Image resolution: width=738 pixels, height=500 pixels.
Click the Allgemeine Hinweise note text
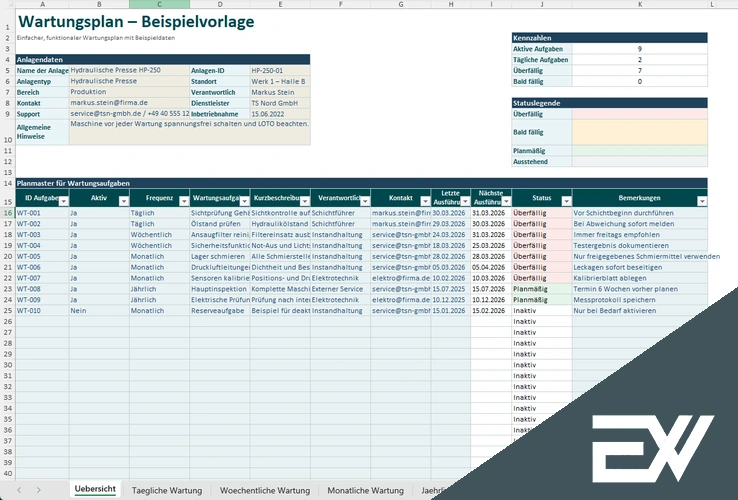(x=190, y=124)
